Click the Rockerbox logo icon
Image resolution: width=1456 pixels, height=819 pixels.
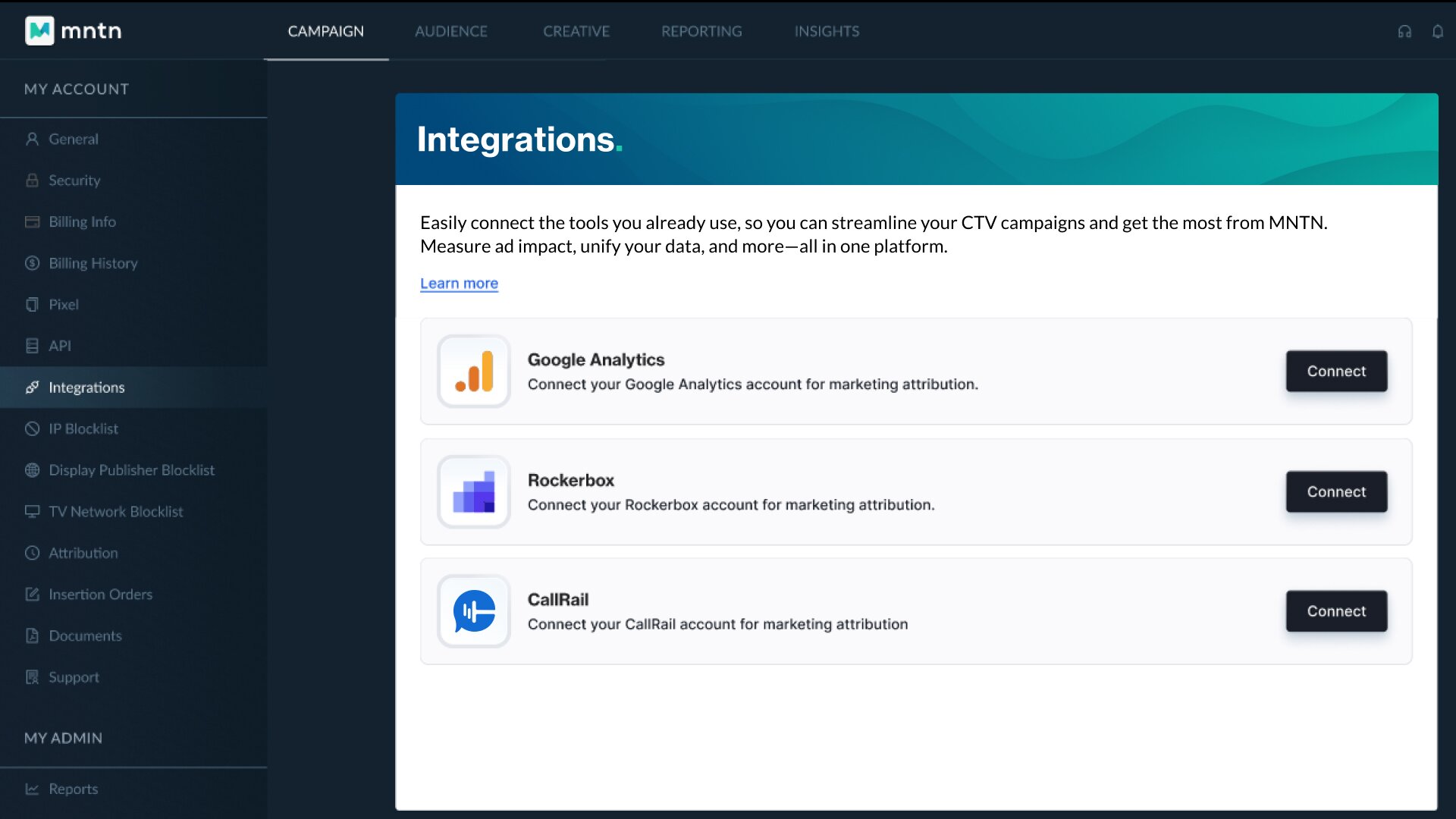point(474,491)
